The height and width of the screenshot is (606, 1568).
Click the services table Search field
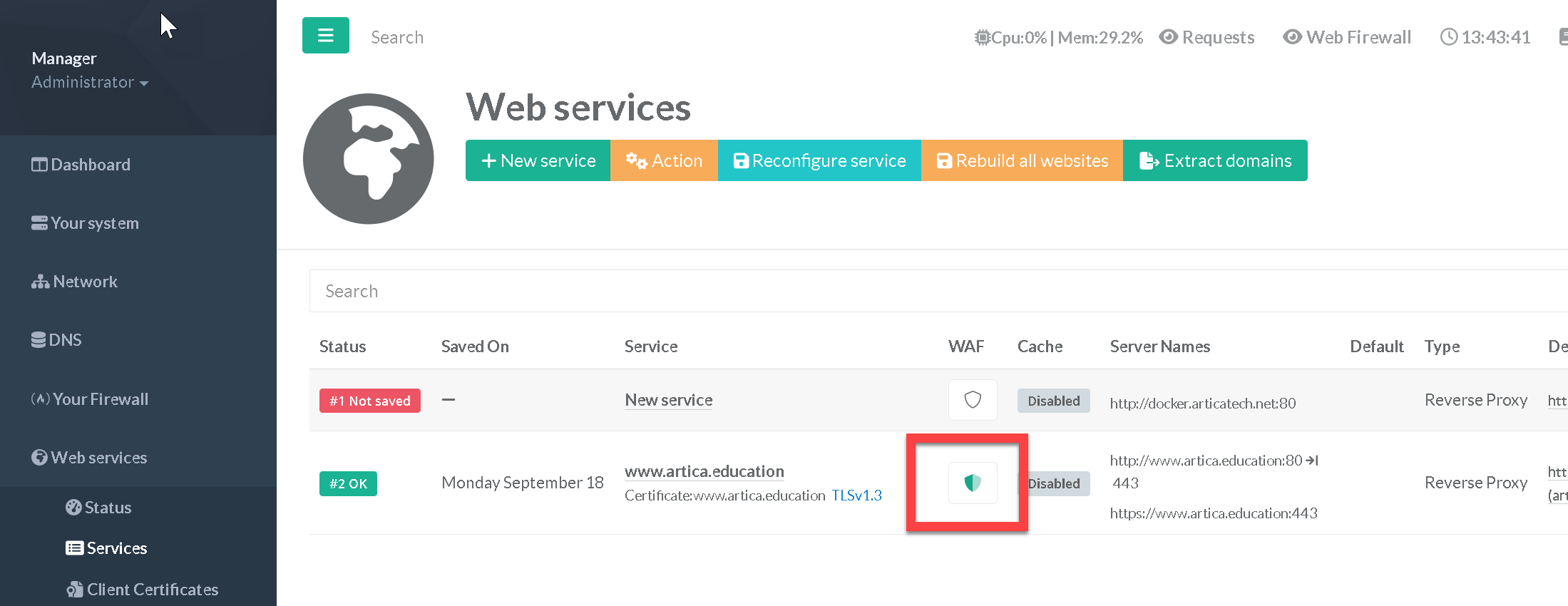(927, 291)
